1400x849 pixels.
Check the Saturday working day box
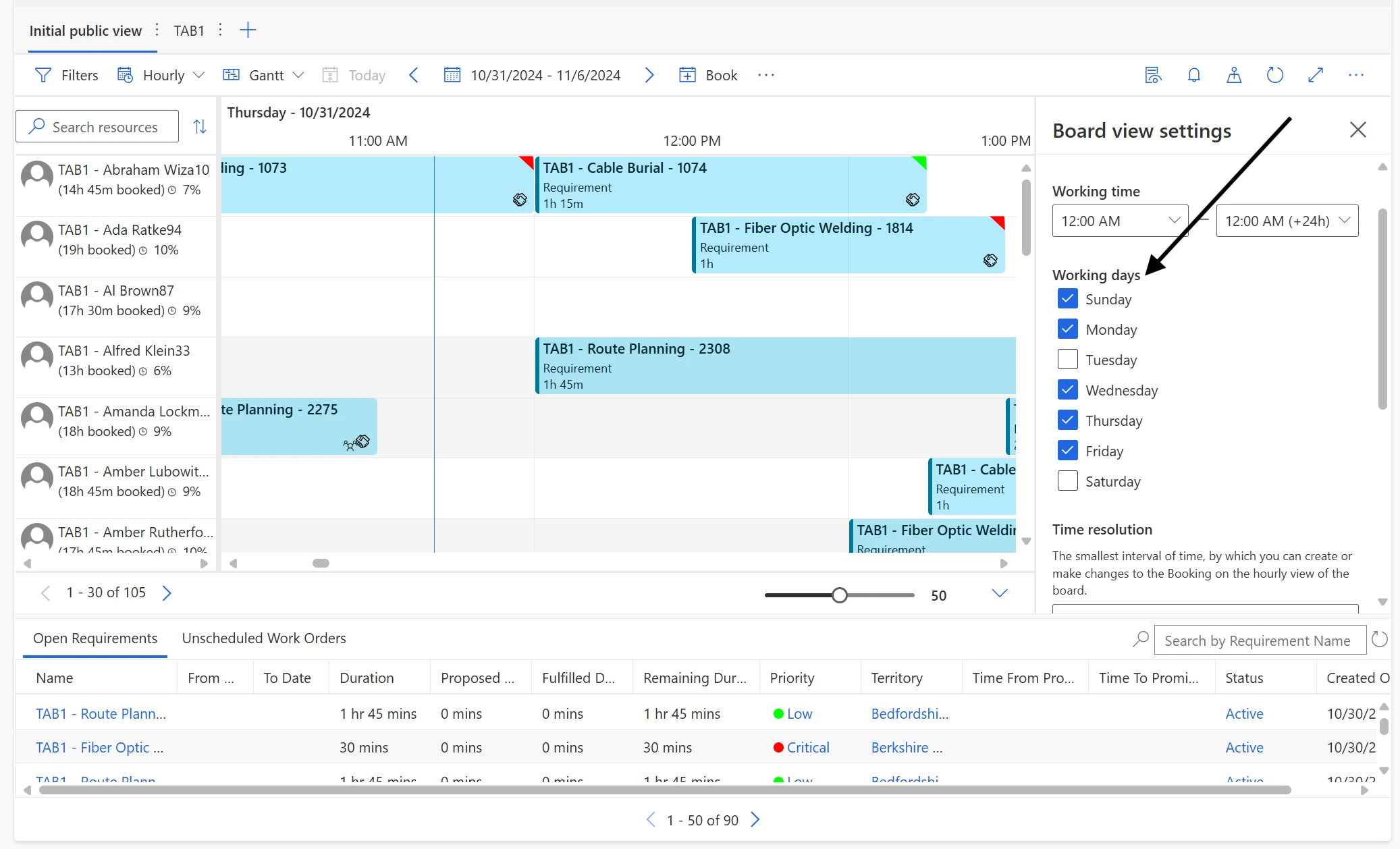(1067, 481)
